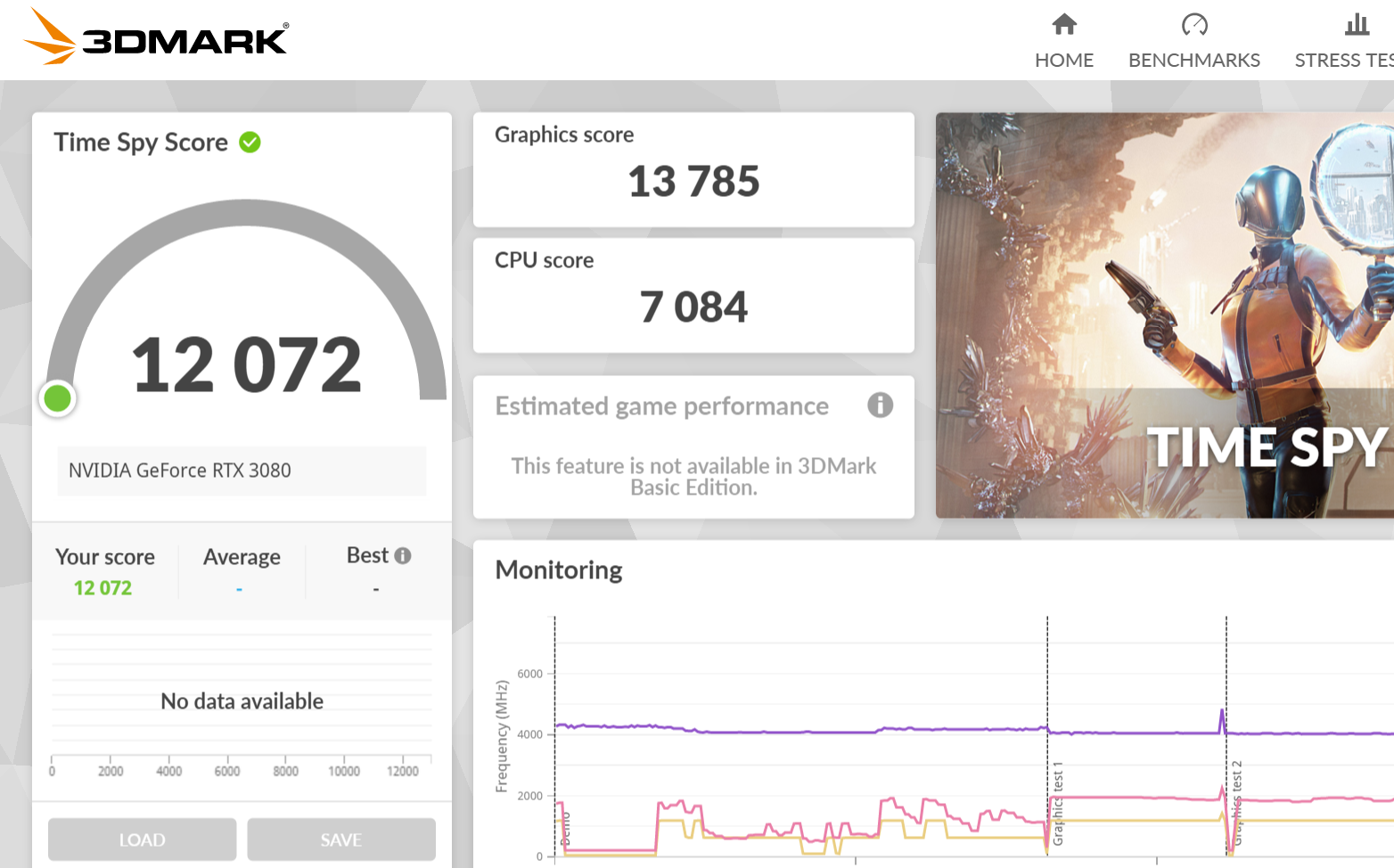Viewport: 1394px width, 868px height.
Task: Select the HOME menu label
Action: tap(1064, 61)
